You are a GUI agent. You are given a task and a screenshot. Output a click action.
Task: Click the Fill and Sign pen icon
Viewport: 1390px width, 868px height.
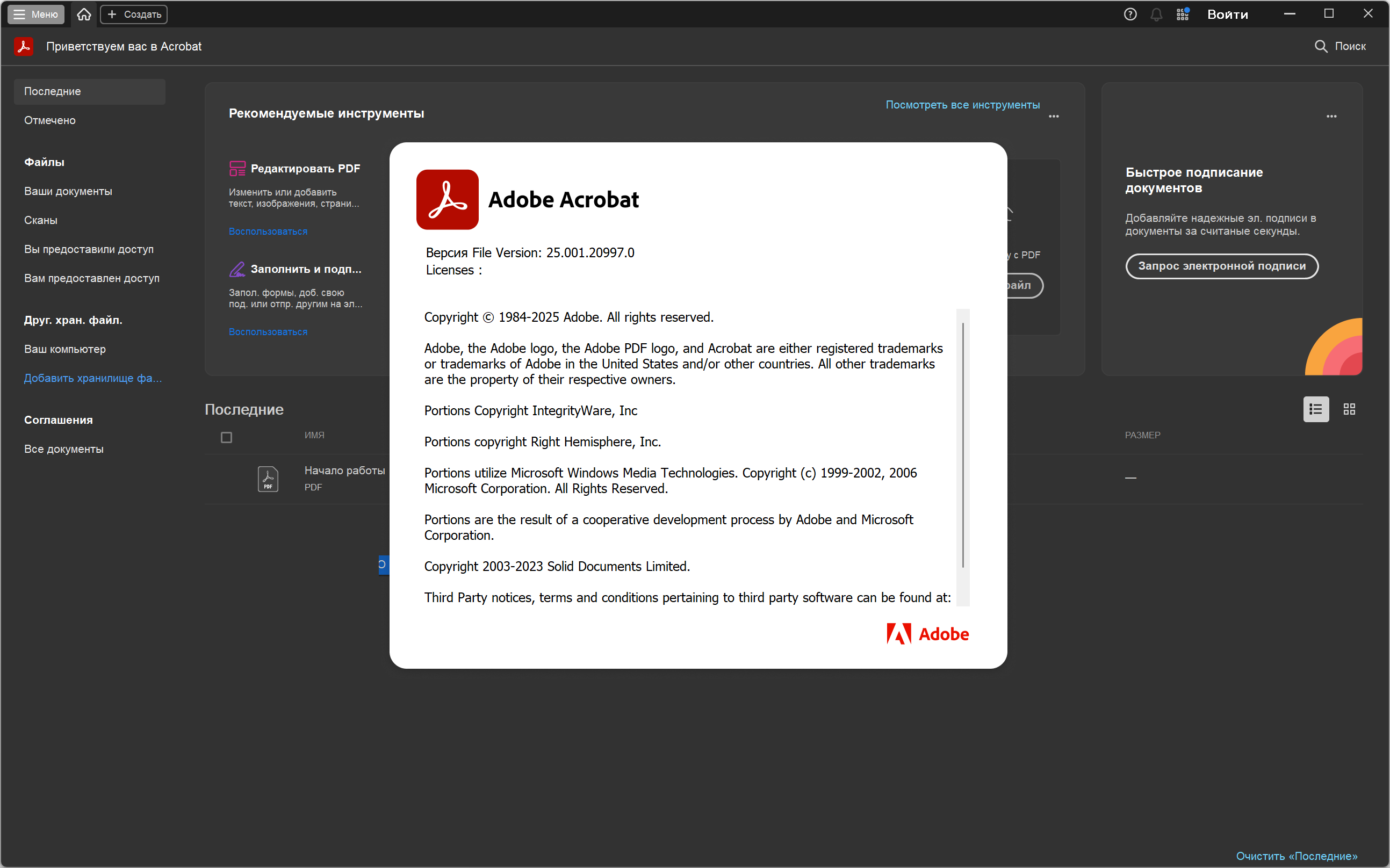point(237,269)
